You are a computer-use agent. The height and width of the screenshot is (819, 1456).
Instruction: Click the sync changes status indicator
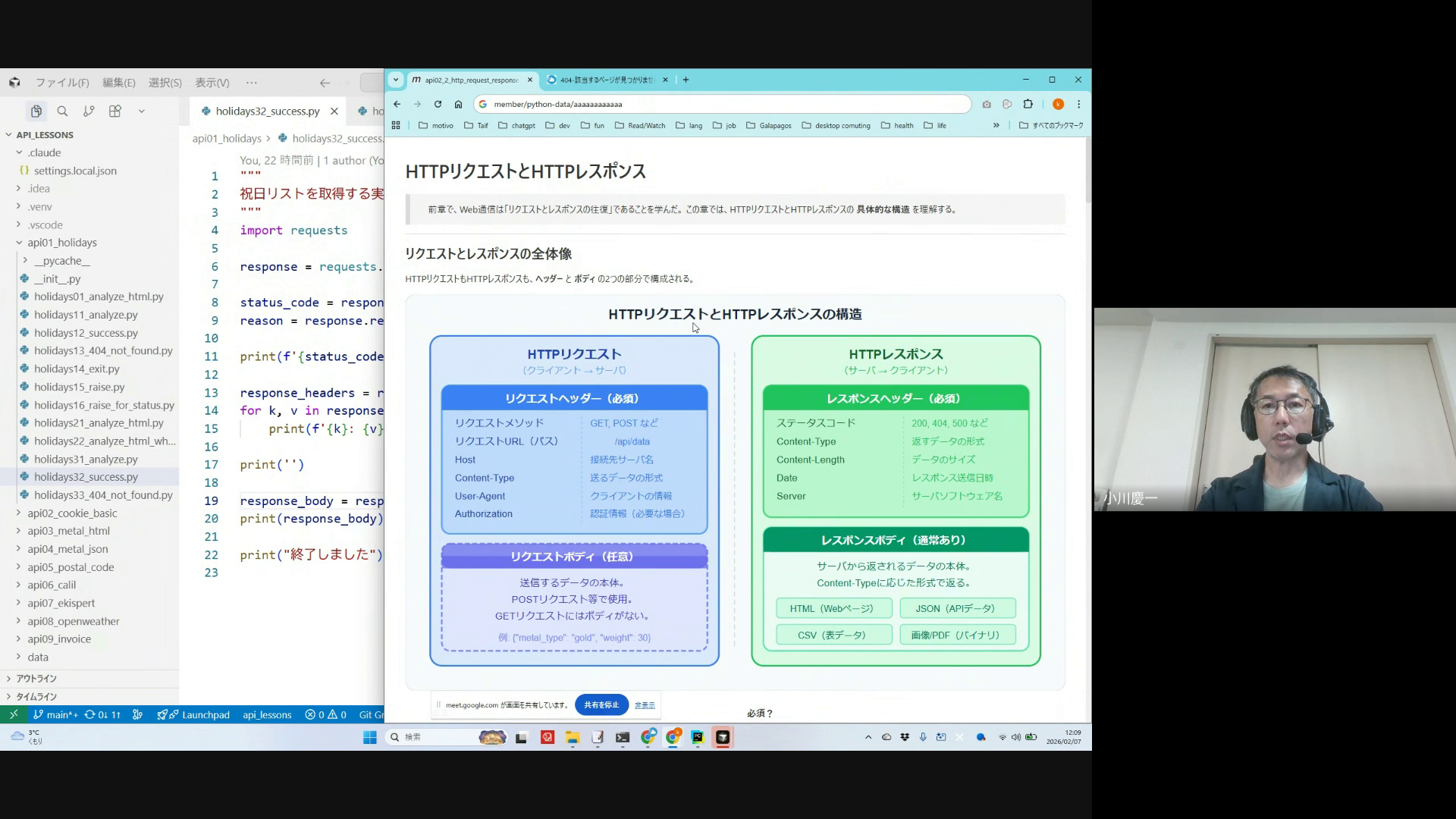[x=102, y=714]
